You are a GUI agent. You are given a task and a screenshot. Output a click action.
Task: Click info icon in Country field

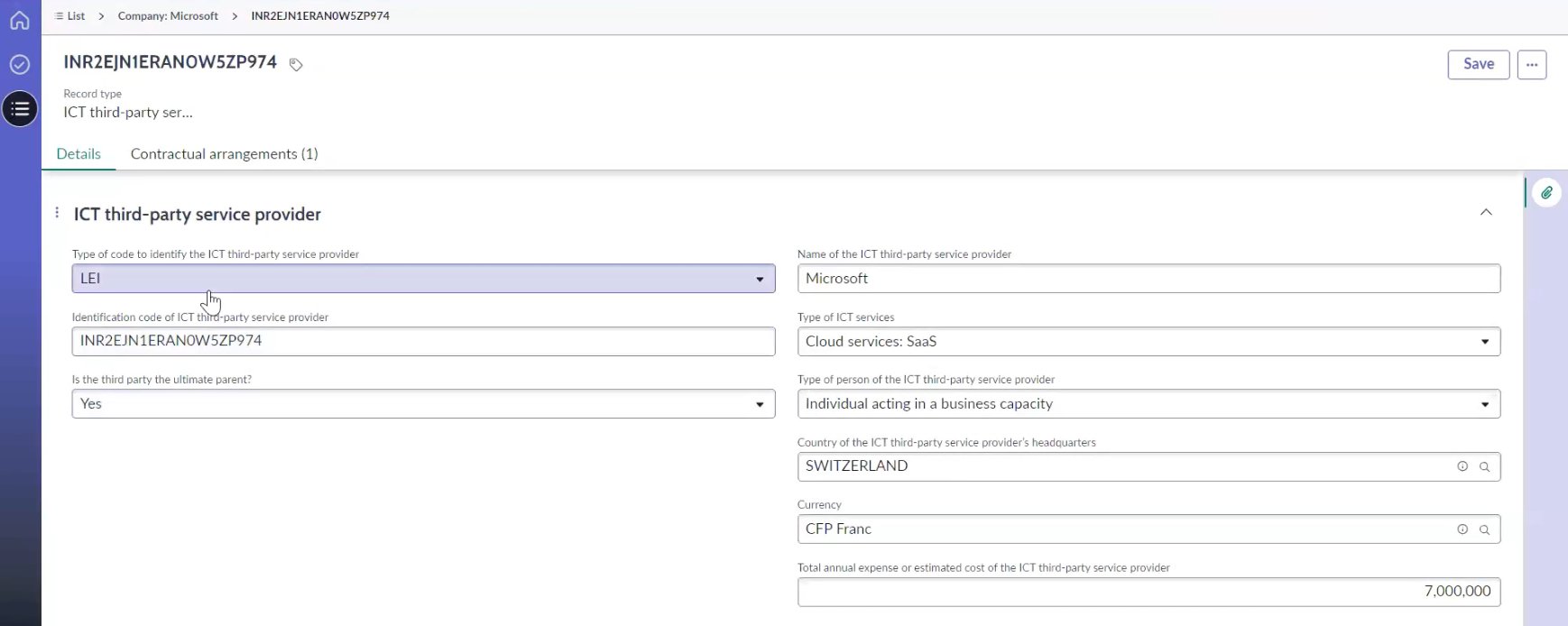point(1462,466)
